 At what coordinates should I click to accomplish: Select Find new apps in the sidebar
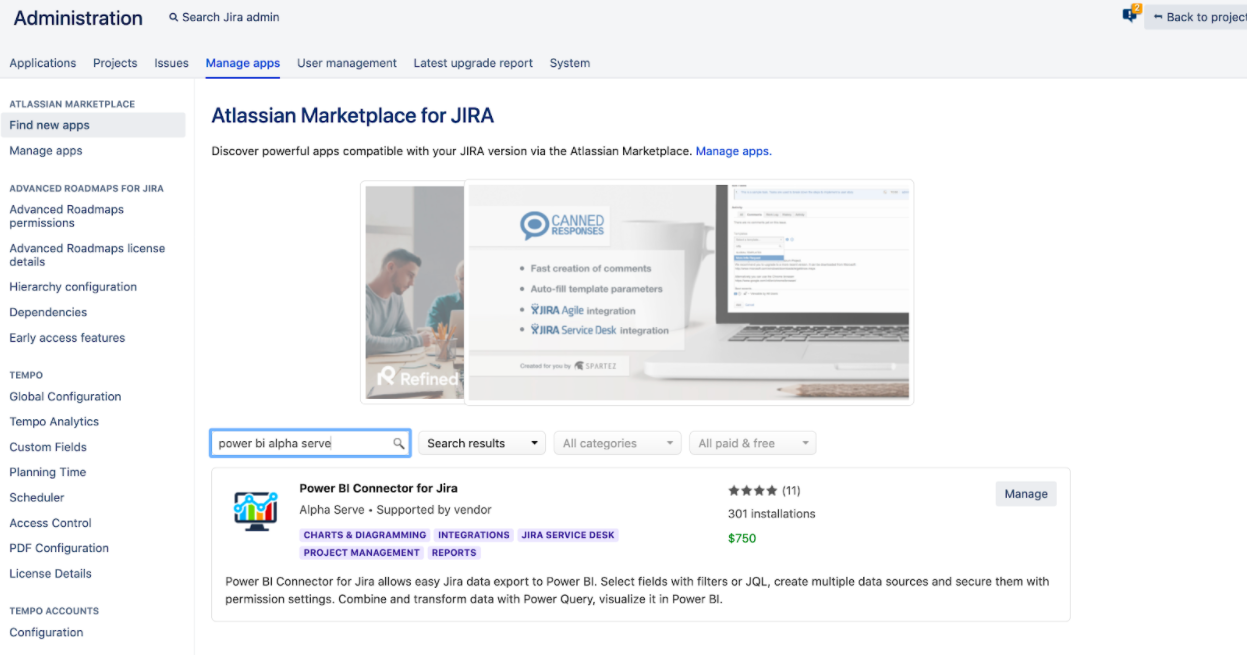92,125
